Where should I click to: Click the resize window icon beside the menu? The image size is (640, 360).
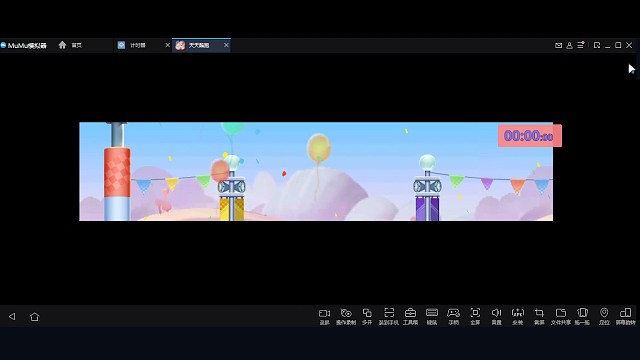point(597,45)
